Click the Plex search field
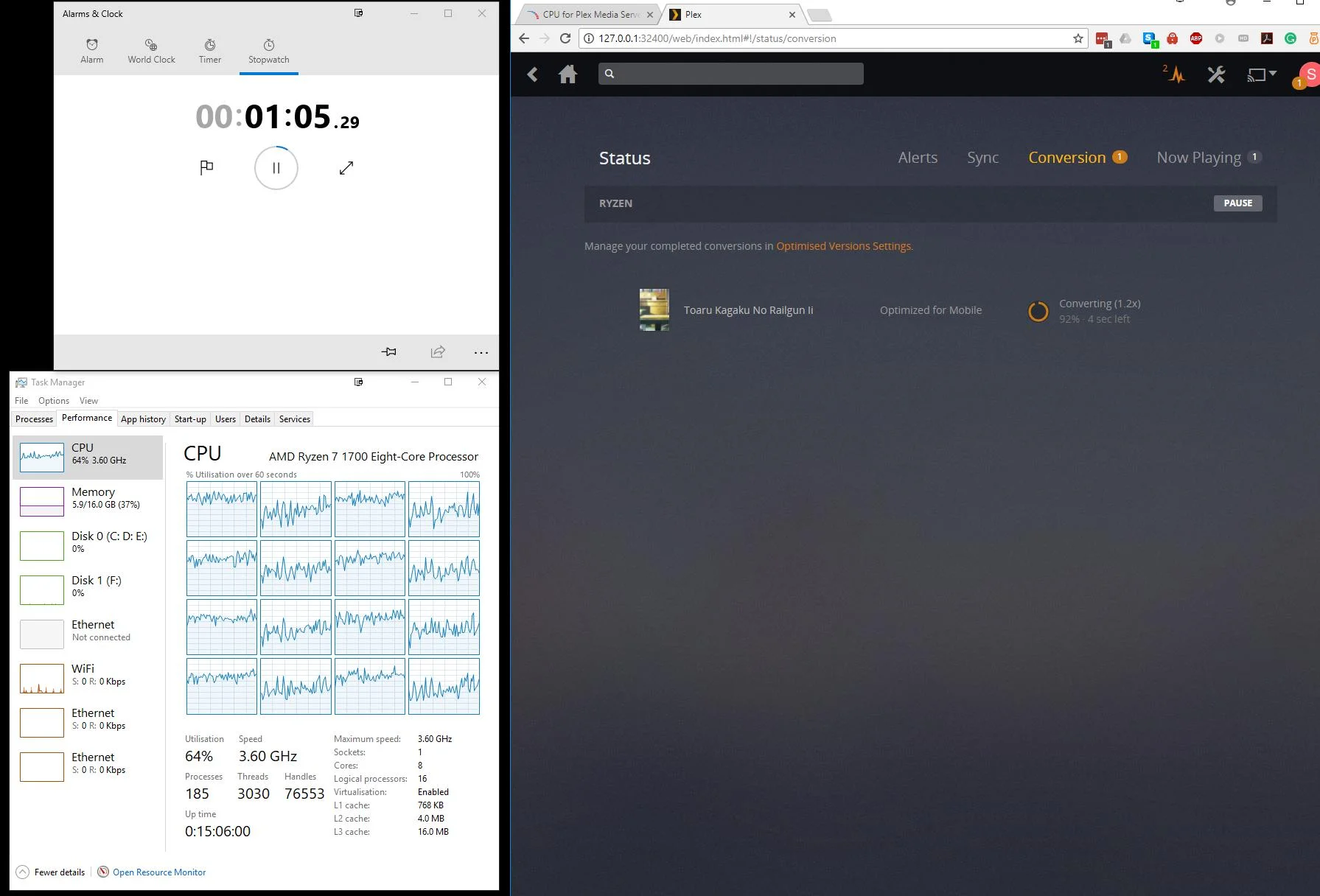 731,74
